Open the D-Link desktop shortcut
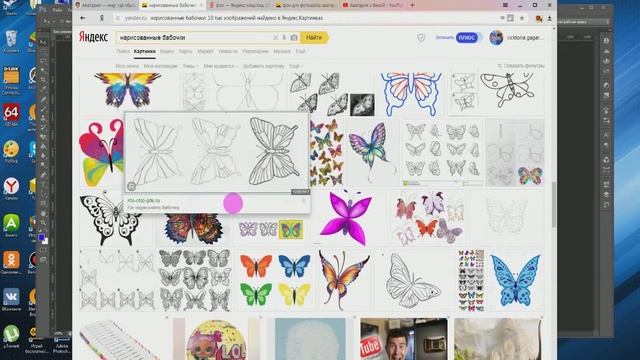This screenshot has width=640, height=360. pyautogui.click(x=11, y=80)
